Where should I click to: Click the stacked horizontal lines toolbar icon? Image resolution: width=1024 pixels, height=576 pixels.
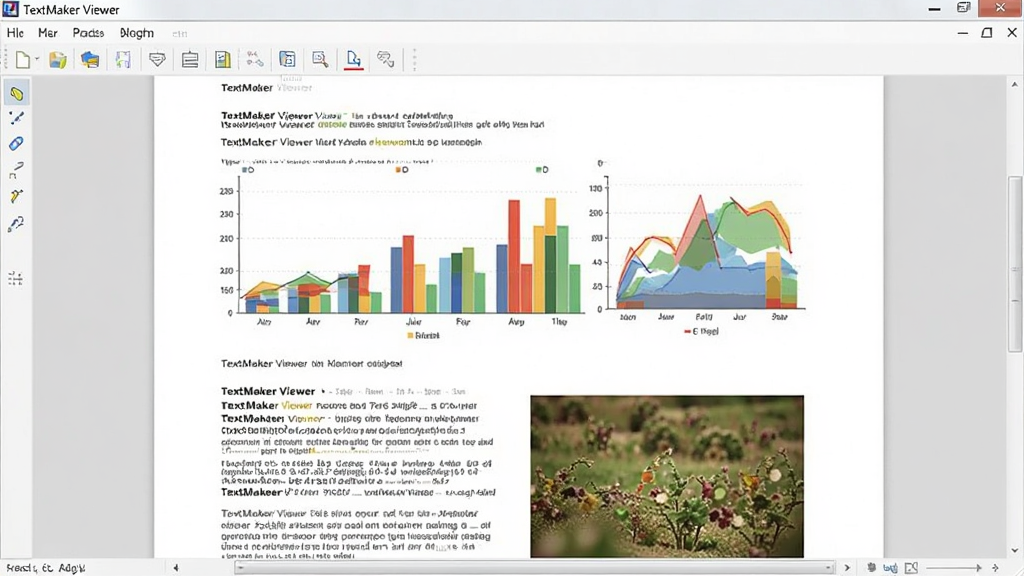point(190,59)
